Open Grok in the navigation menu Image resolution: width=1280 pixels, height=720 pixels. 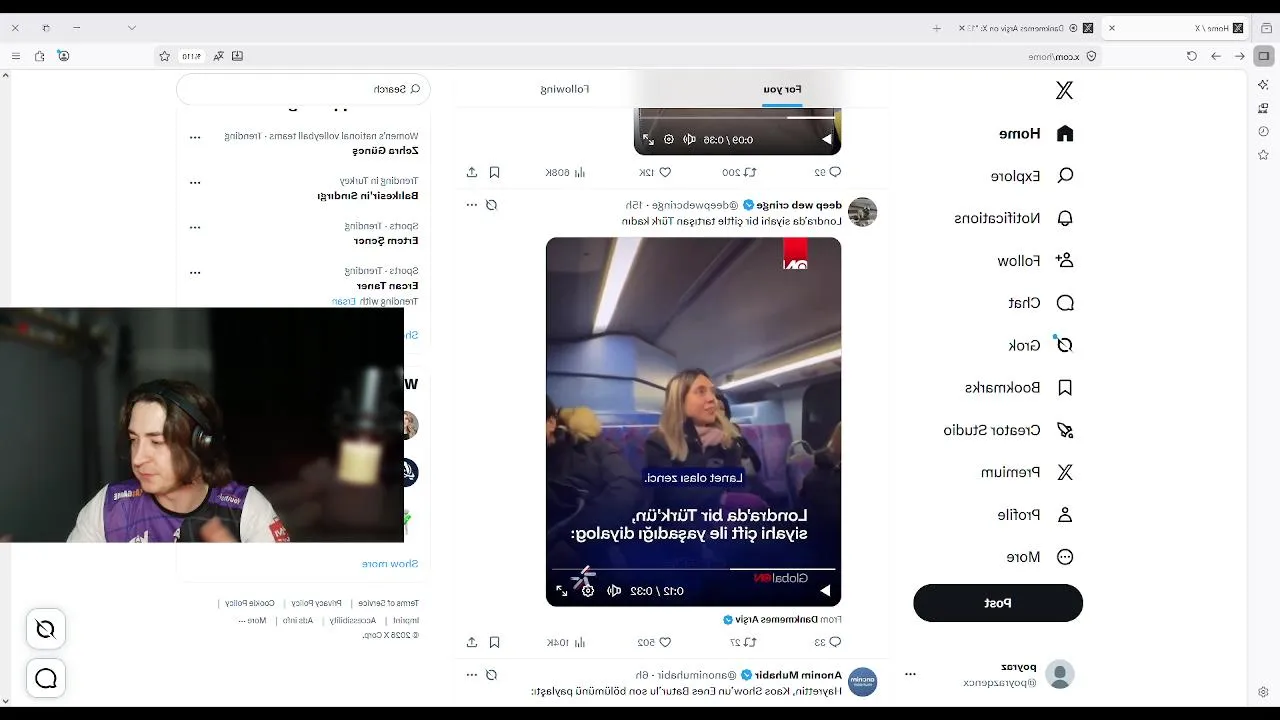[1040, 345]
